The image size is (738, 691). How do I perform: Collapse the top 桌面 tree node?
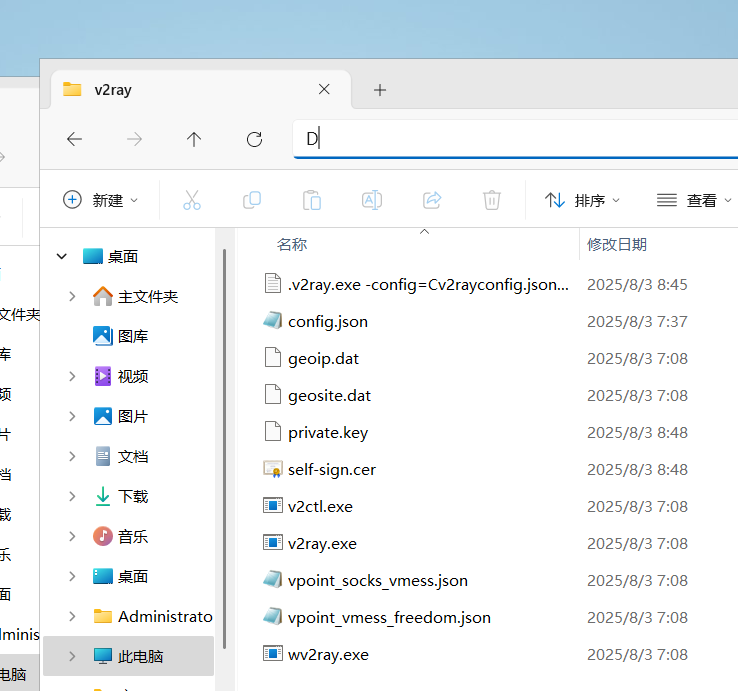[62, 257]
